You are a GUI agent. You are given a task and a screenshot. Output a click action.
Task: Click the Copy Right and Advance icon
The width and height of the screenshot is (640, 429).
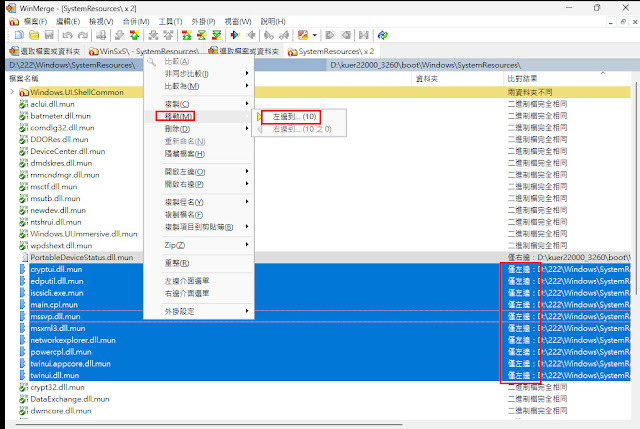[269, 36]
